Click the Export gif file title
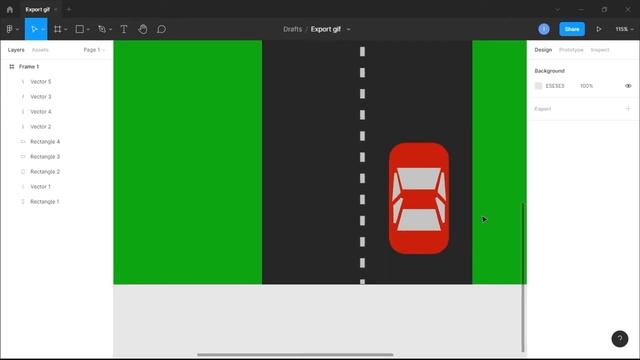 (x=326, y=29)
